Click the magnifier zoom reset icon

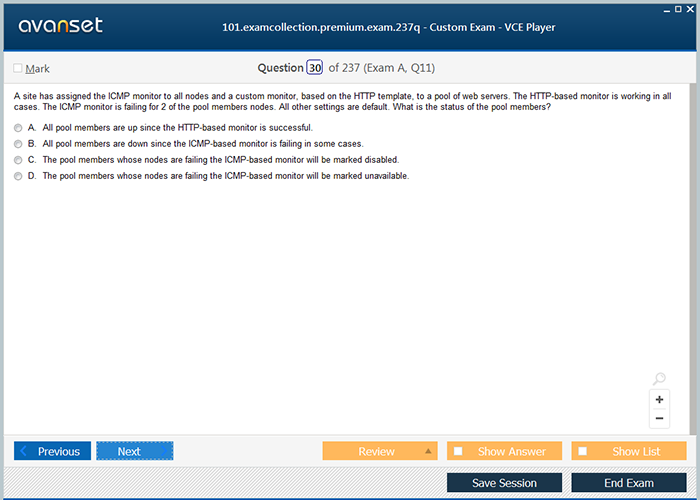[x=659, y=379]
